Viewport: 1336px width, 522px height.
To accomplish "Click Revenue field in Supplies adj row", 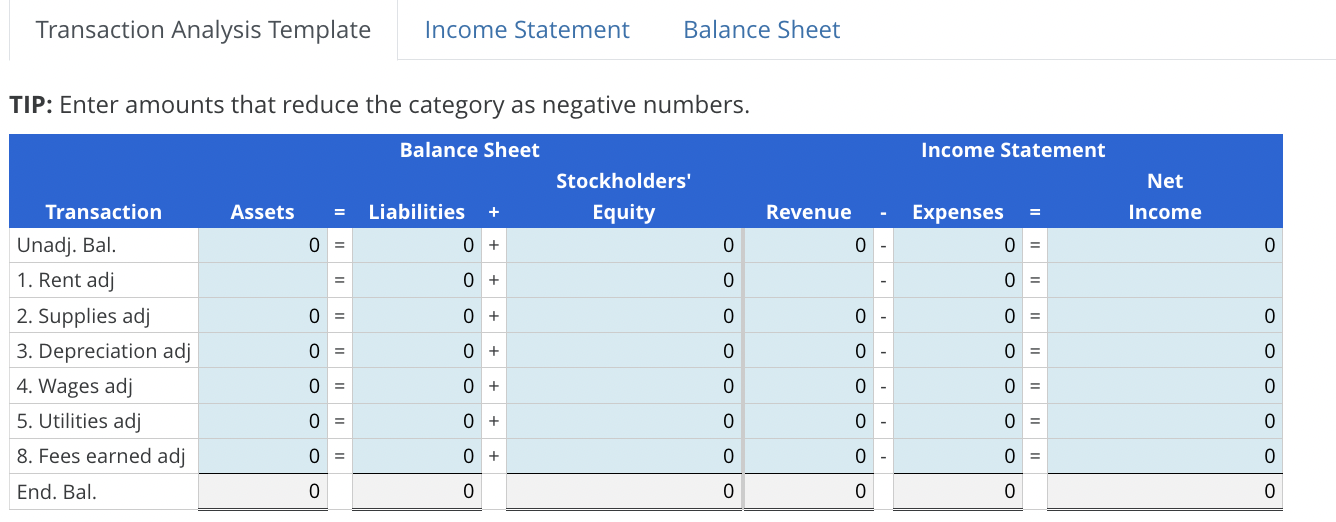I will click(x=808, y=316).
